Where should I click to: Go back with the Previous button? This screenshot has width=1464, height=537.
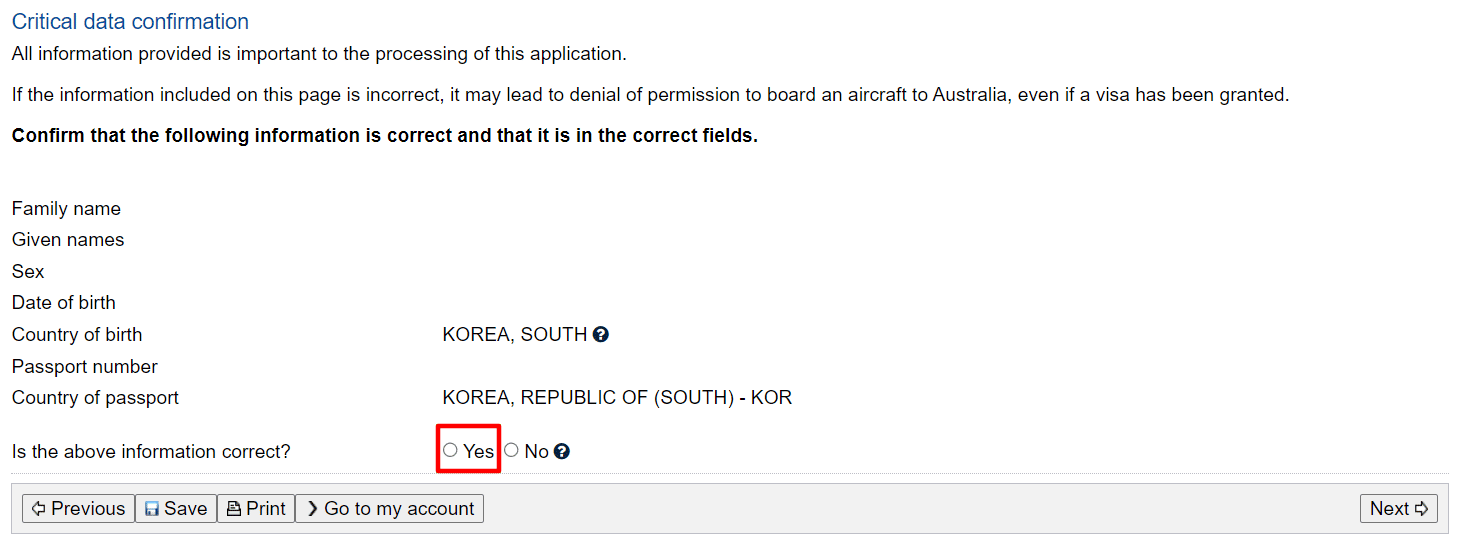coord(78,509)
